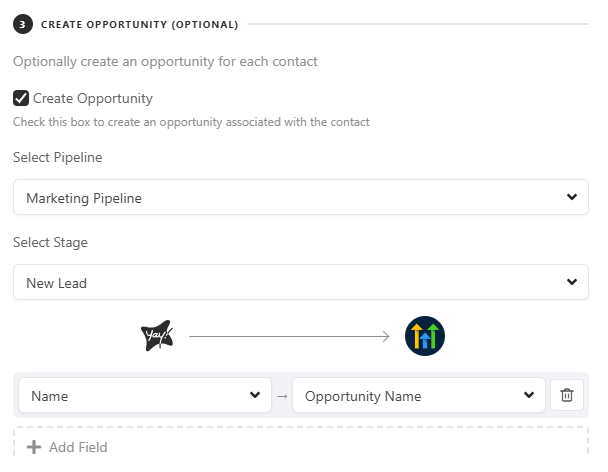Click the Create Opportunity (Optional) section heading

[x=140, y=24]
